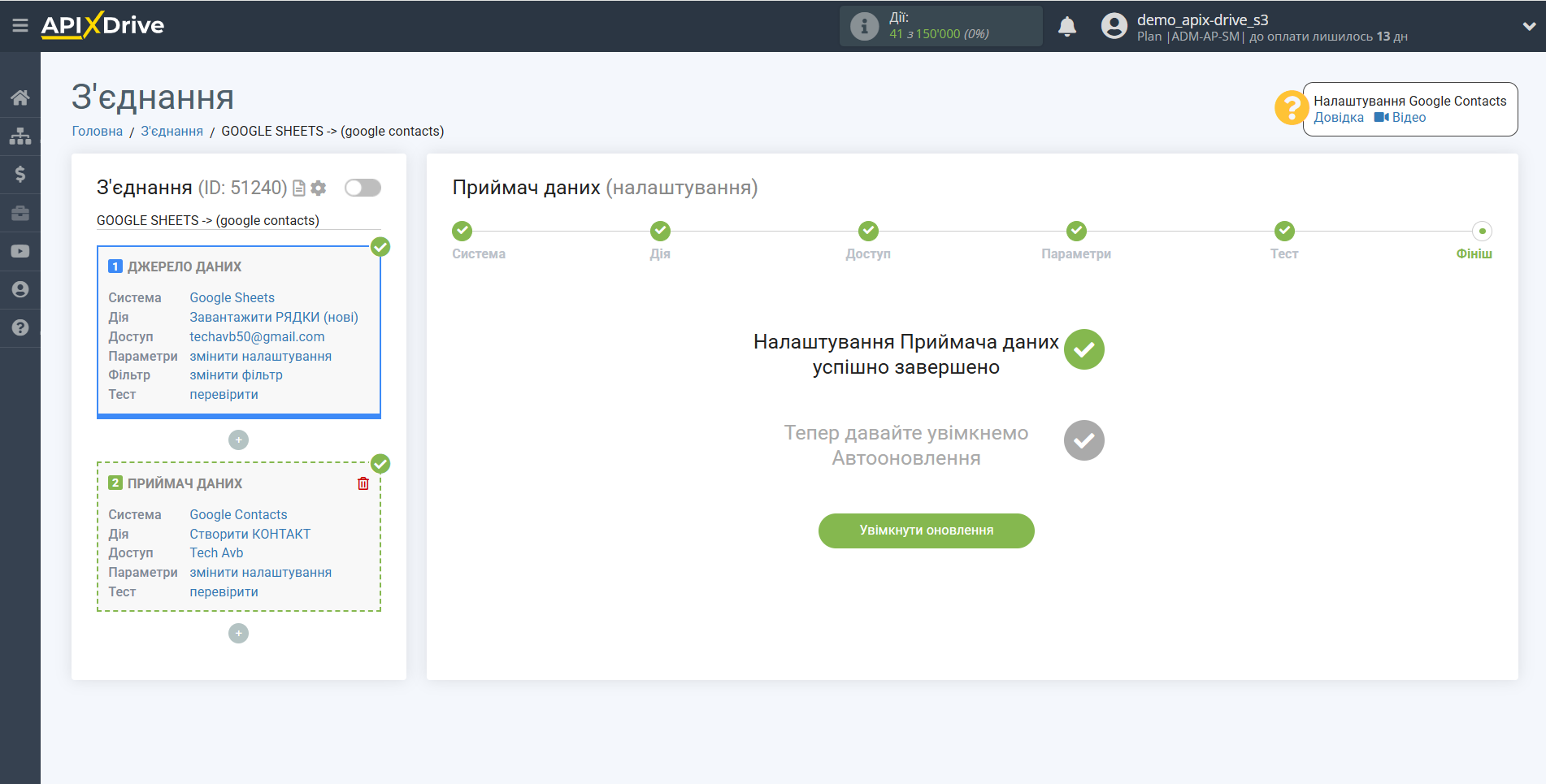The width and height of the screenshot is (1546, 784).
Task: Open the Google Sheets source system link
Action: point(232,297)
